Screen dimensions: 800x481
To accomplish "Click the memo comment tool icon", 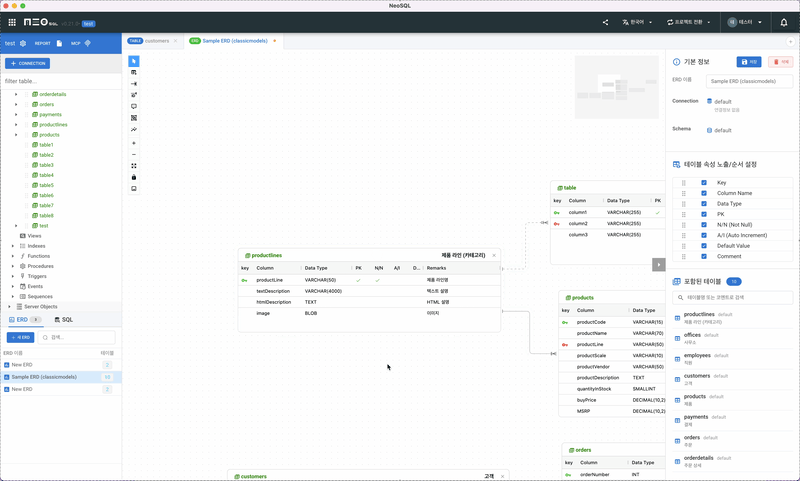I will (134, 106).
